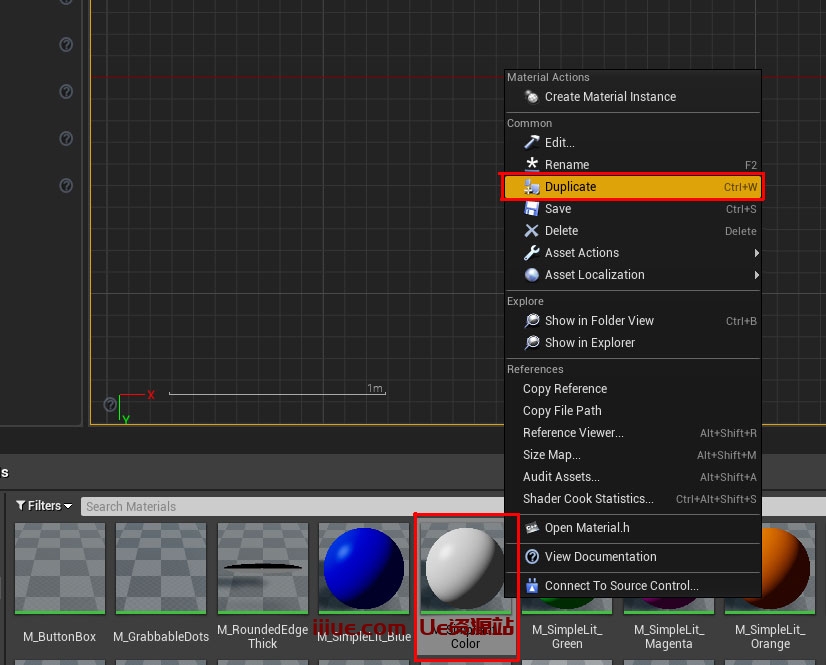Screen dimensions: 826x665
Task: Click the M_RoundedEdge Thick material thumbnail
Action: tap(262, 568)
